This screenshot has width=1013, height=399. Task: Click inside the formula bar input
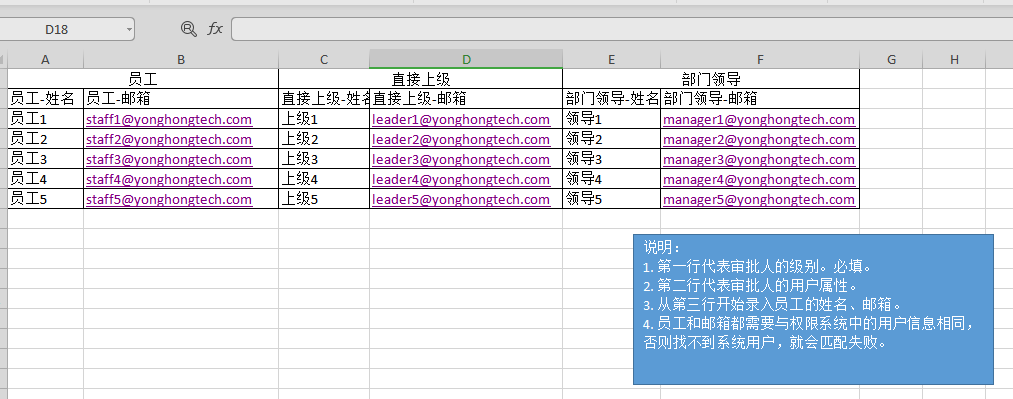[x=622, y=29]
